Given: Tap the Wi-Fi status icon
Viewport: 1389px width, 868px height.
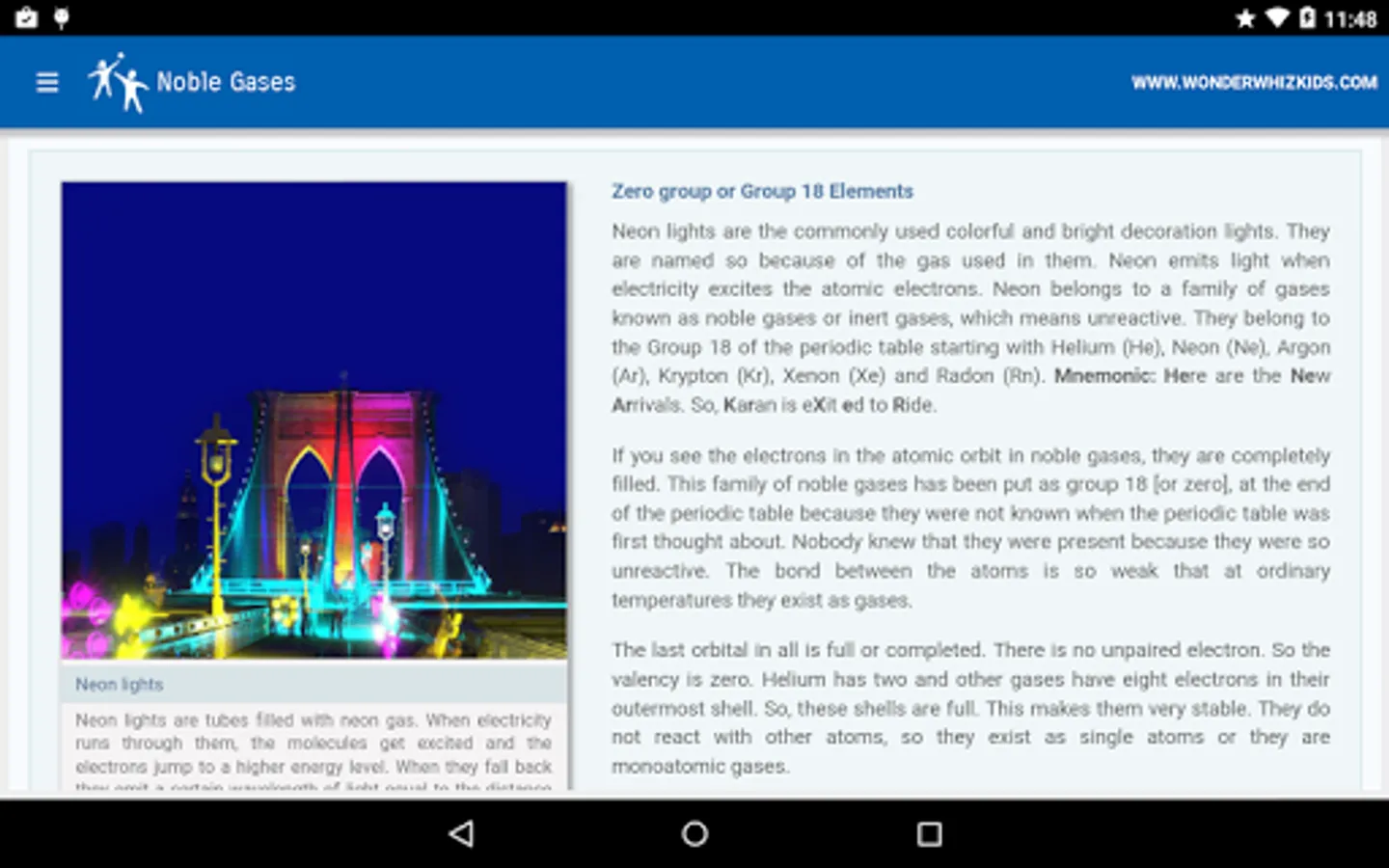Looking at the screenshot, I should [1277, 18].
